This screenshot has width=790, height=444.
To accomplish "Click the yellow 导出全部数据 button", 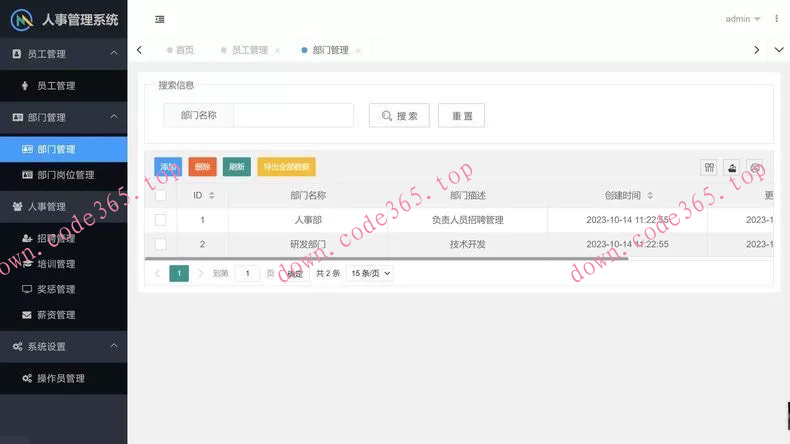I will point(287,167).
